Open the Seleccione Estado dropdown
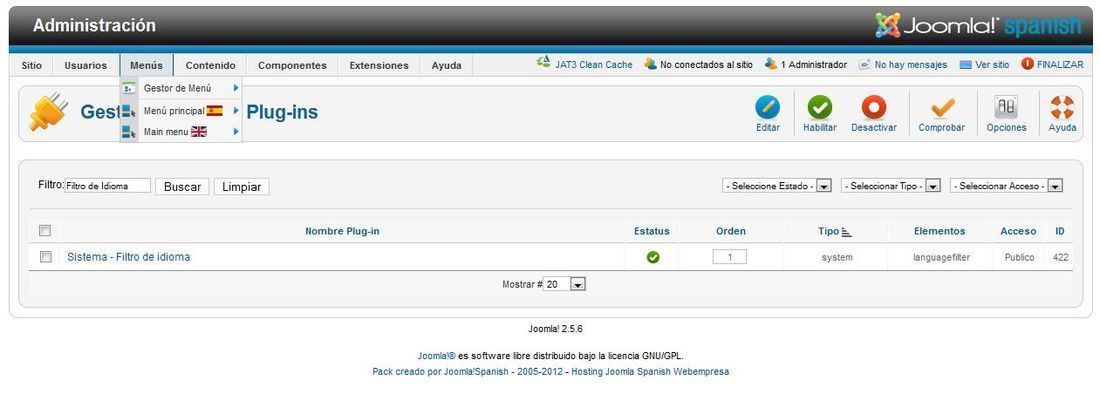 pos(777,186)
